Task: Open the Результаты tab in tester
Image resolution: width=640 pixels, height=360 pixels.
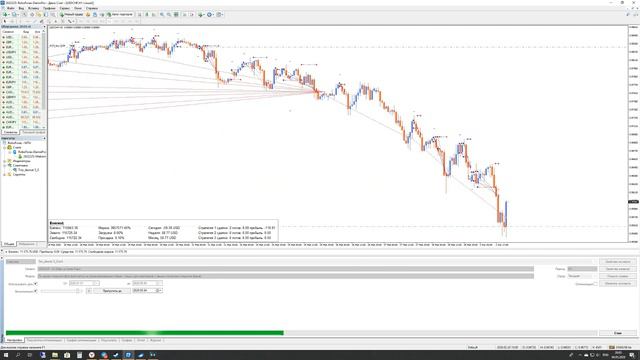Action: point(109,340)
